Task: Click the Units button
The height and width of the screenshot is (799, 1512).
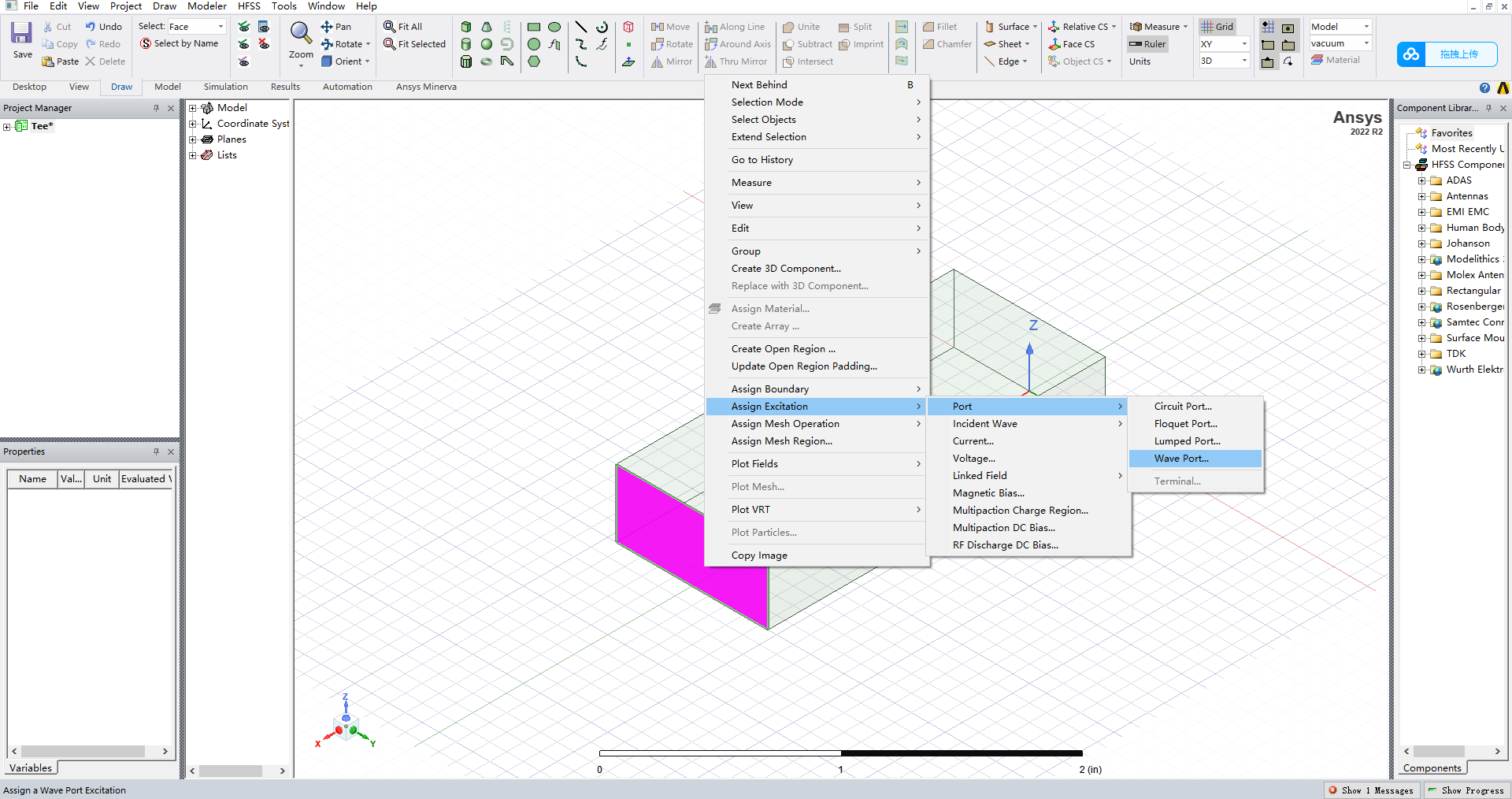Action: pos(1140,61)
